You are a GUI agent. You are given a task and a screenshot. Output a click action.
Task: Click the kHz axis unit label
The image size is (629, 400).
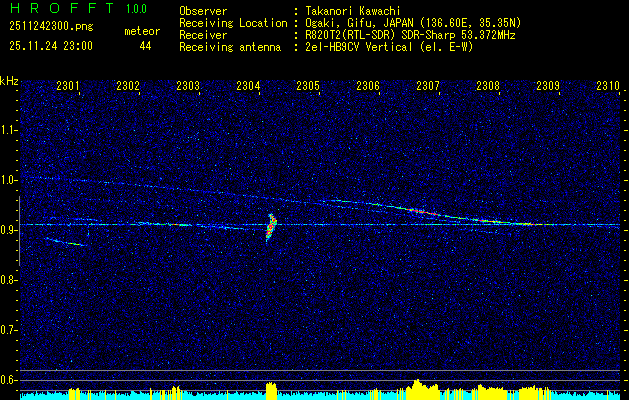(9, 81)
